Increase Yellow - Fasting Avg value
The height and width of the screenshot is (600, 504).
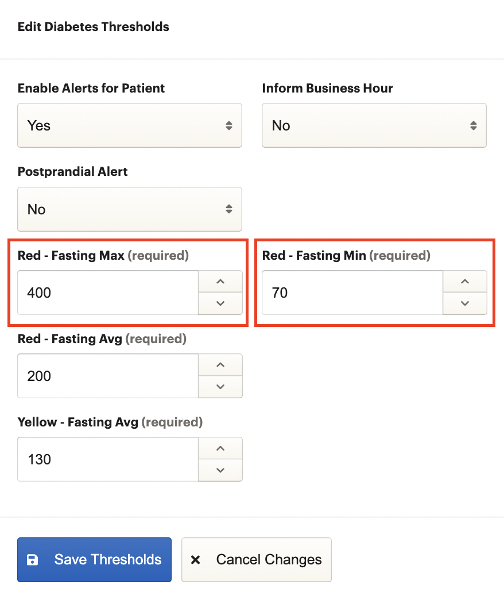coord(220,448)
